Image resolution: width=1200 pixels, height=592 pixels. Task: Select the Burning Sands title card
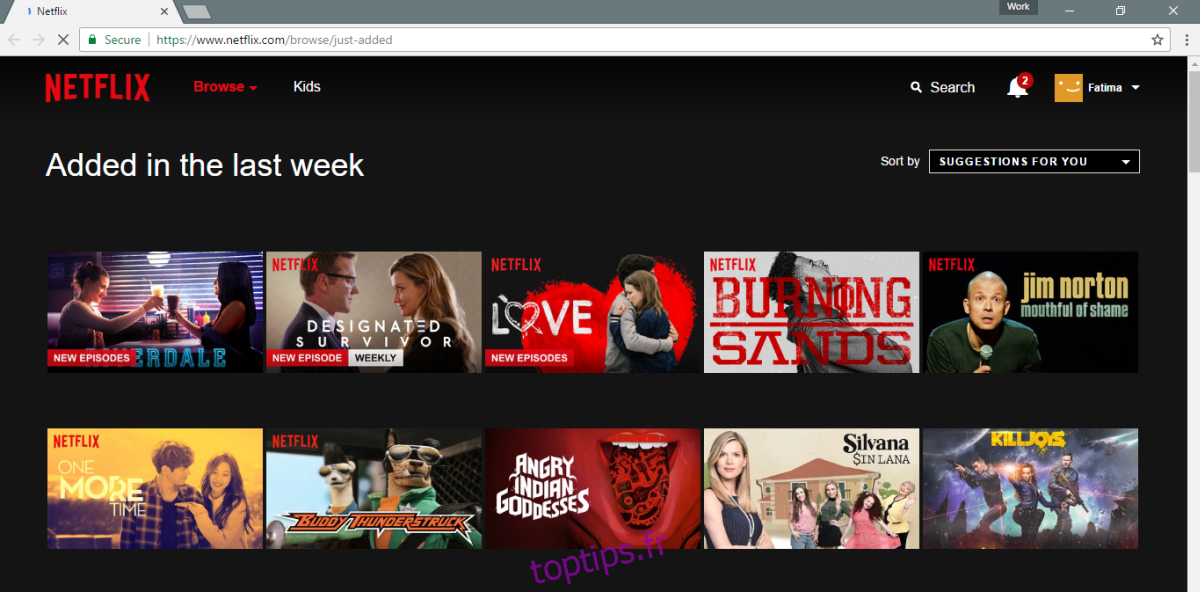point(811,312)
